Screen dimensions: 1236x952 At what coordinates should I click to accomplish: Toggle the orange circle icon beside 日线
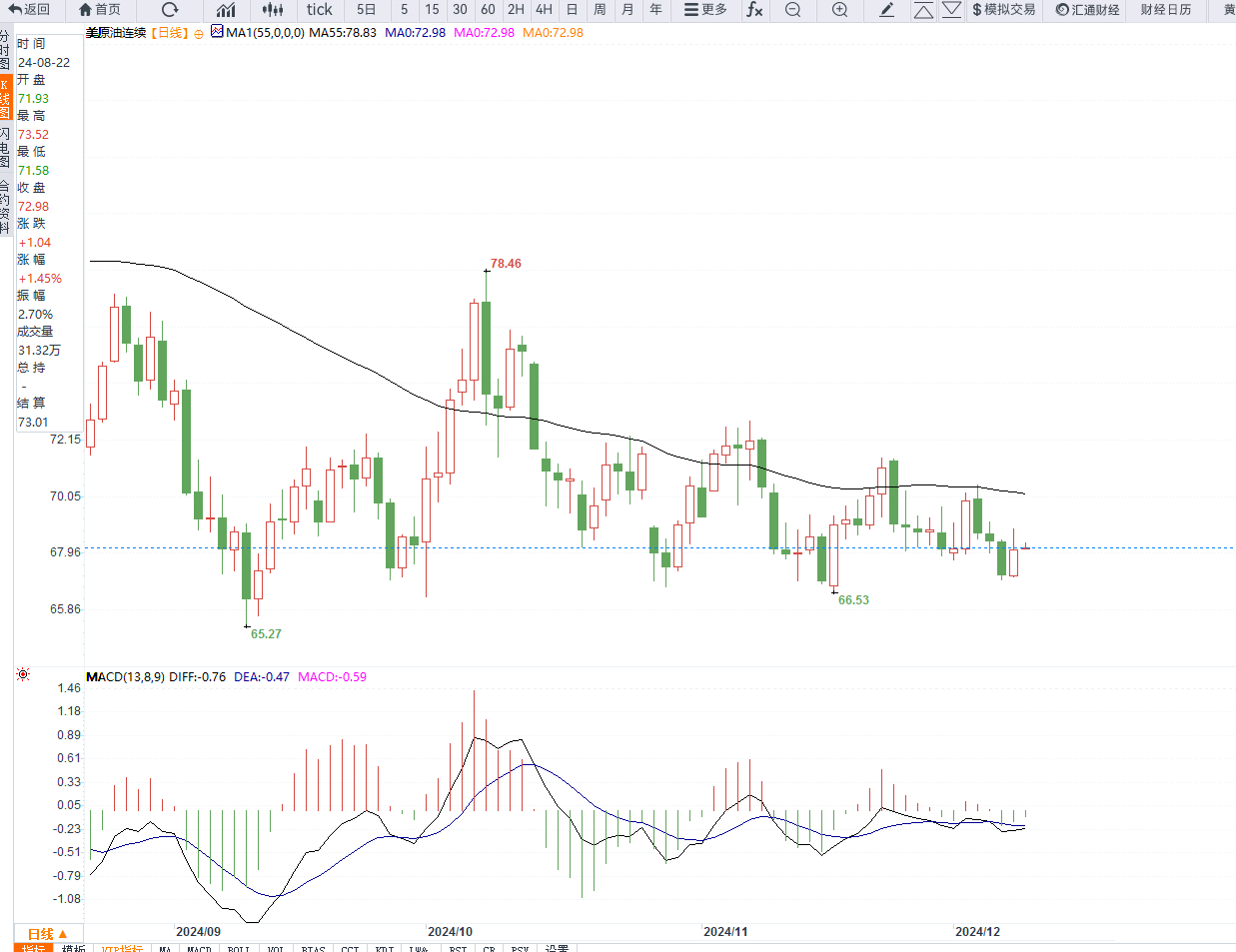click(x=199, y=34)
